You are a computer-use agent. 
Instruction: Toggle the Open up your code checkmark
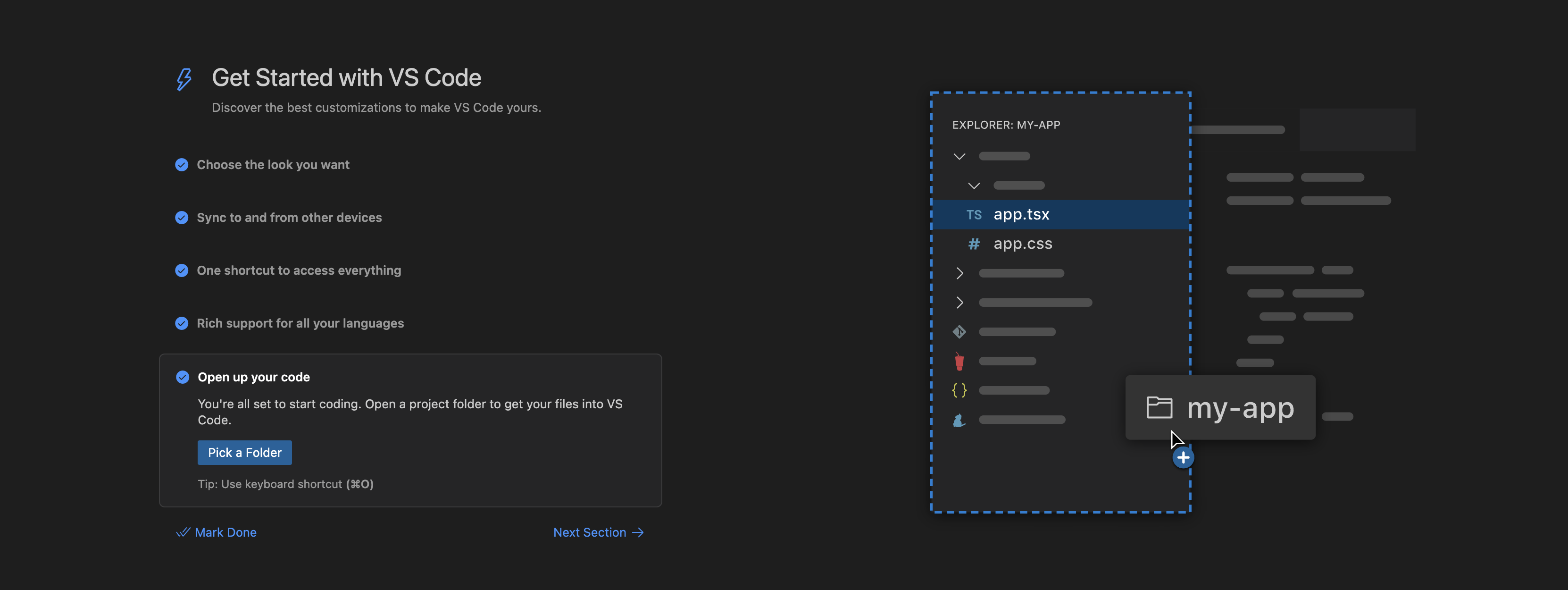click(x=182, y=378)
